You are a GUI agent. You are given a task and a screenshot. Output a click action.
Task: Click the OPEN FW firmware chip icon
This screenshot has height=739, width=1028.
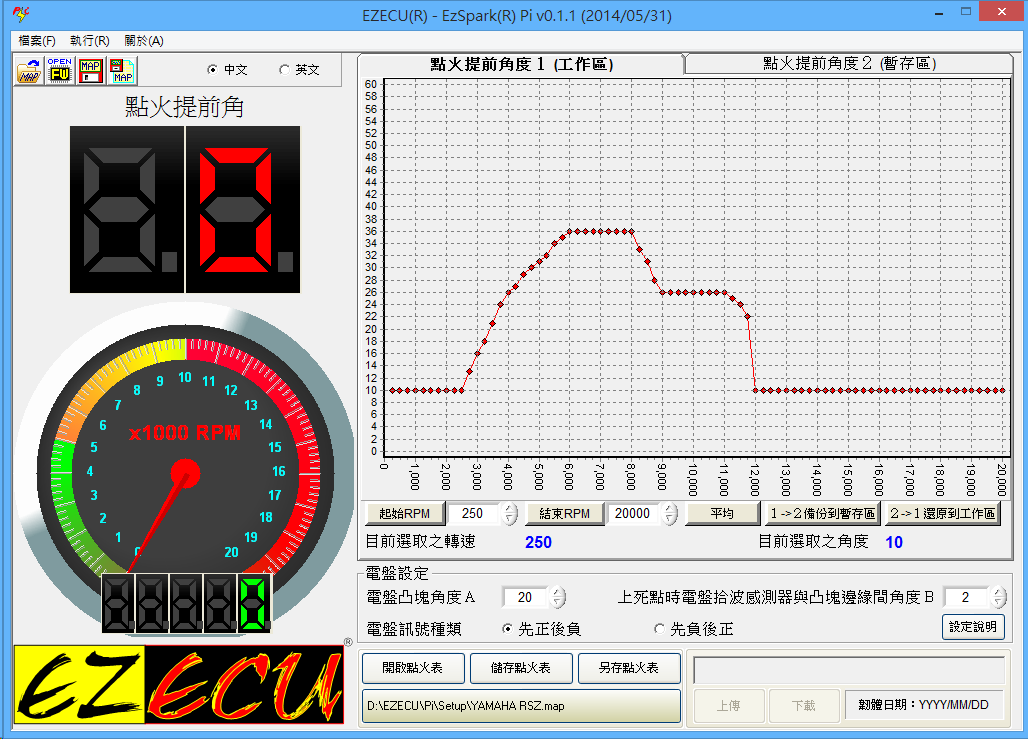point(60,71)
